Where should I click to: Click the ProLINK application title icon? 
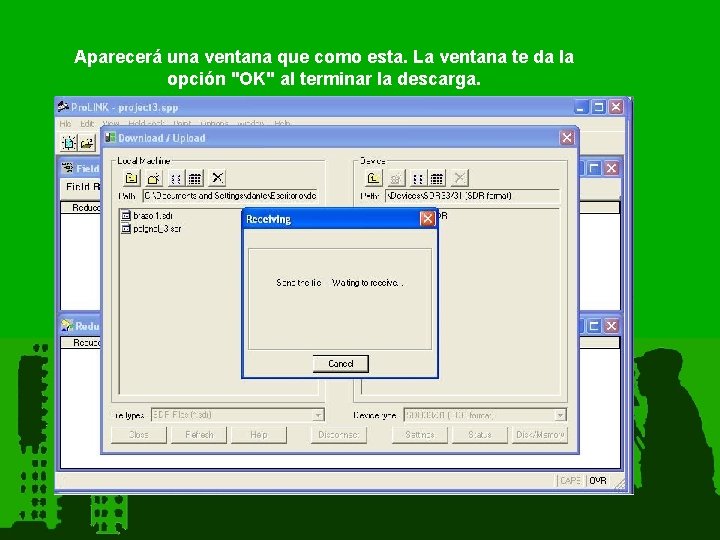(x=63, y=107)
